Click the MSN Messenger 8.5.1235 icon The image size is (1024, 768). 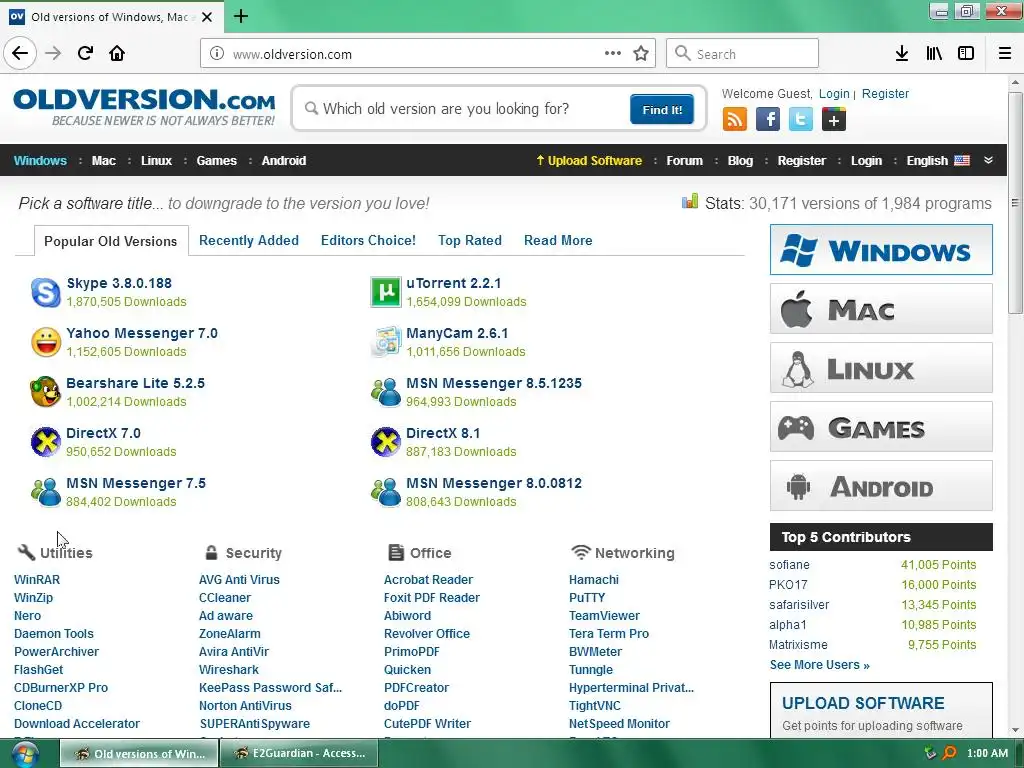[x=386, y=392]
